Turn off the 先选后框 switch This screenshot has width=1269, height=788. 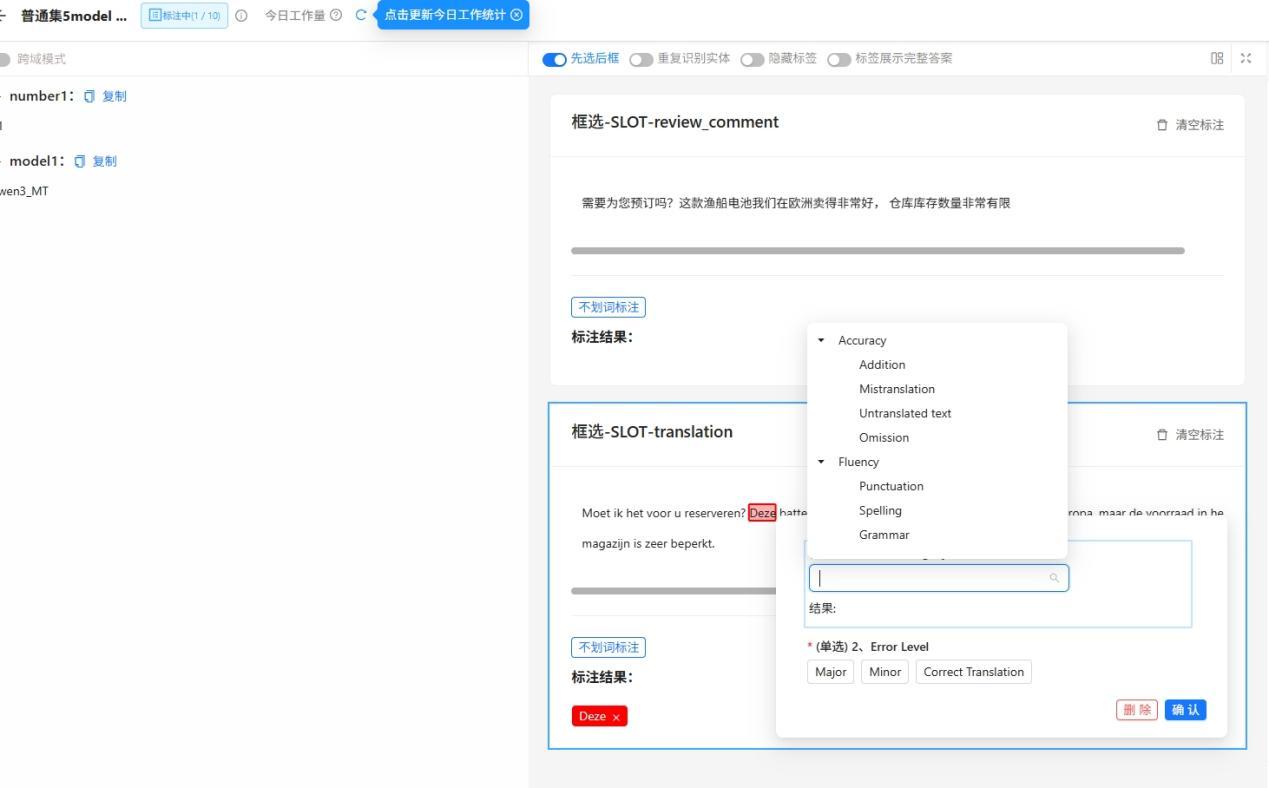click(554, 59)
